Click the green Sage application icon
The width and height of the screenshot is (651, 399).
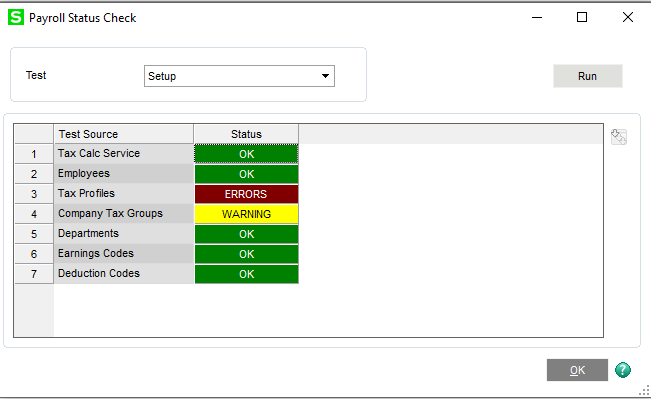[x=16, y=17]
